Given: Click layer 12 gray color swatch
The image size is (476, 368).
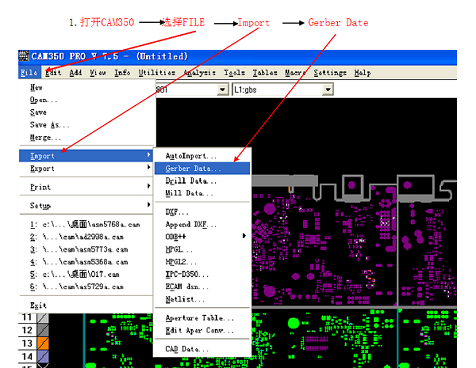Looking at the screenshot, I should click(43, 330).
